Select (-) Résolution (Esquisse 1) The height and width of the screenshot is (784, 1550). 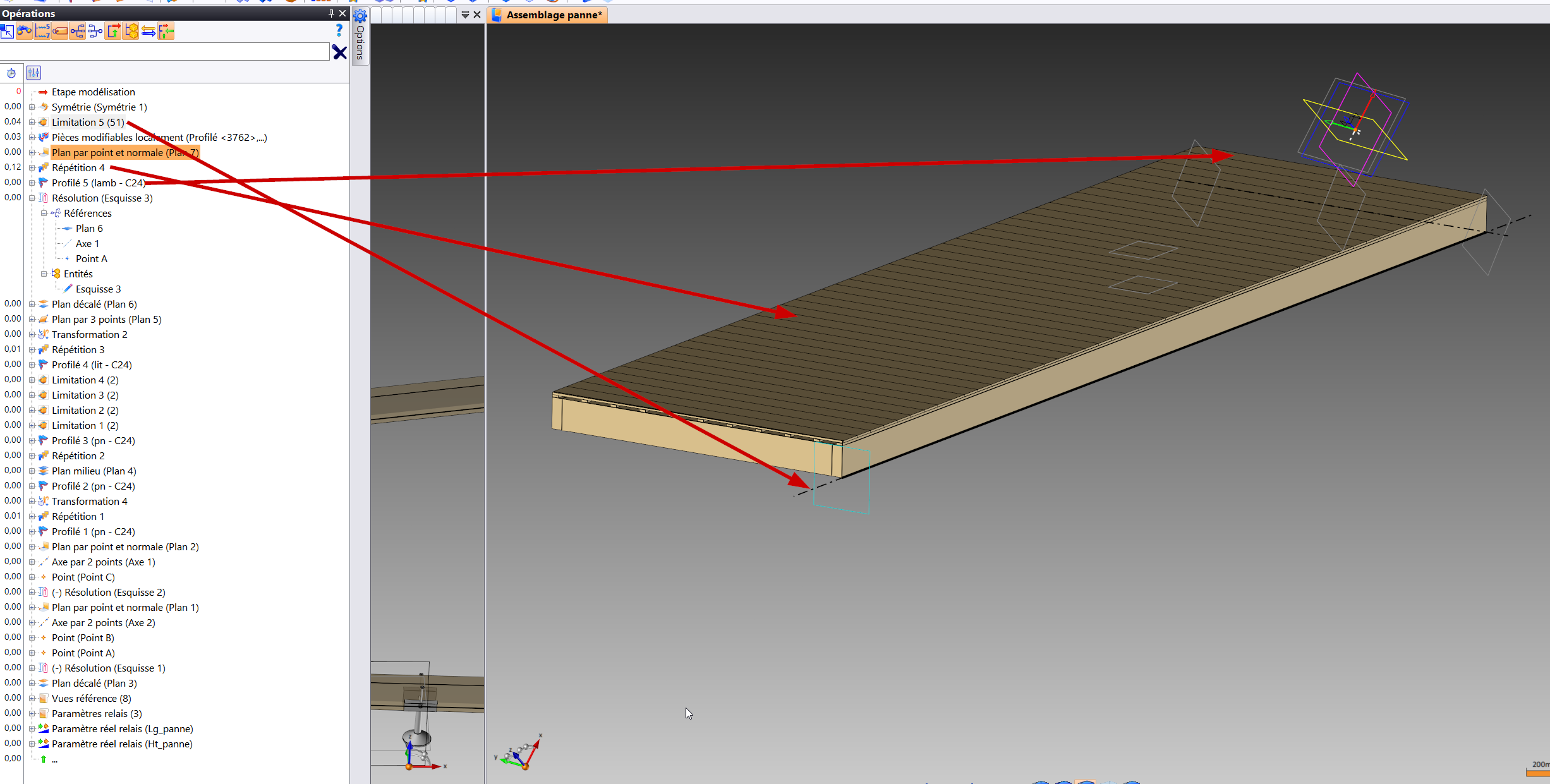(109, 668)
